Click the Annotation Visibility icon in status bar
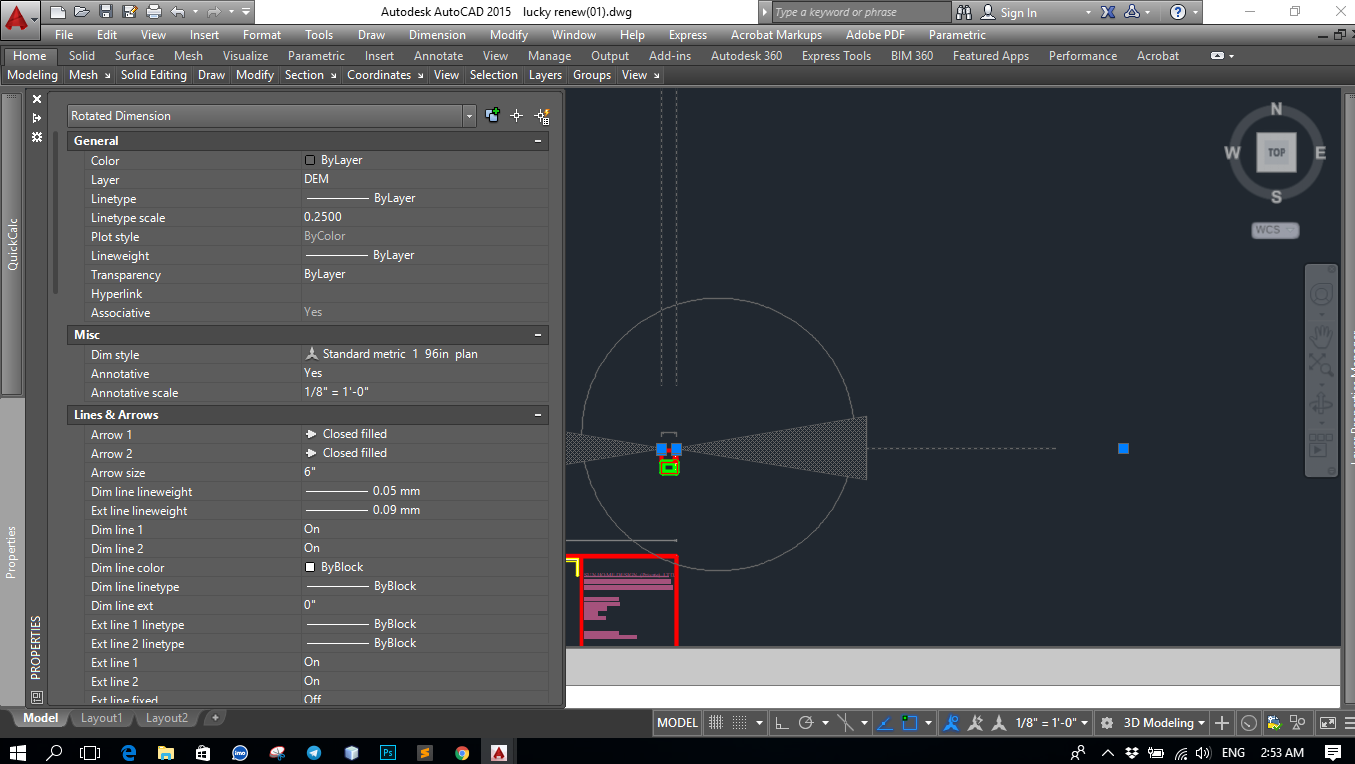Viewport: 1355px width, 764px height. tap(950, 722)
